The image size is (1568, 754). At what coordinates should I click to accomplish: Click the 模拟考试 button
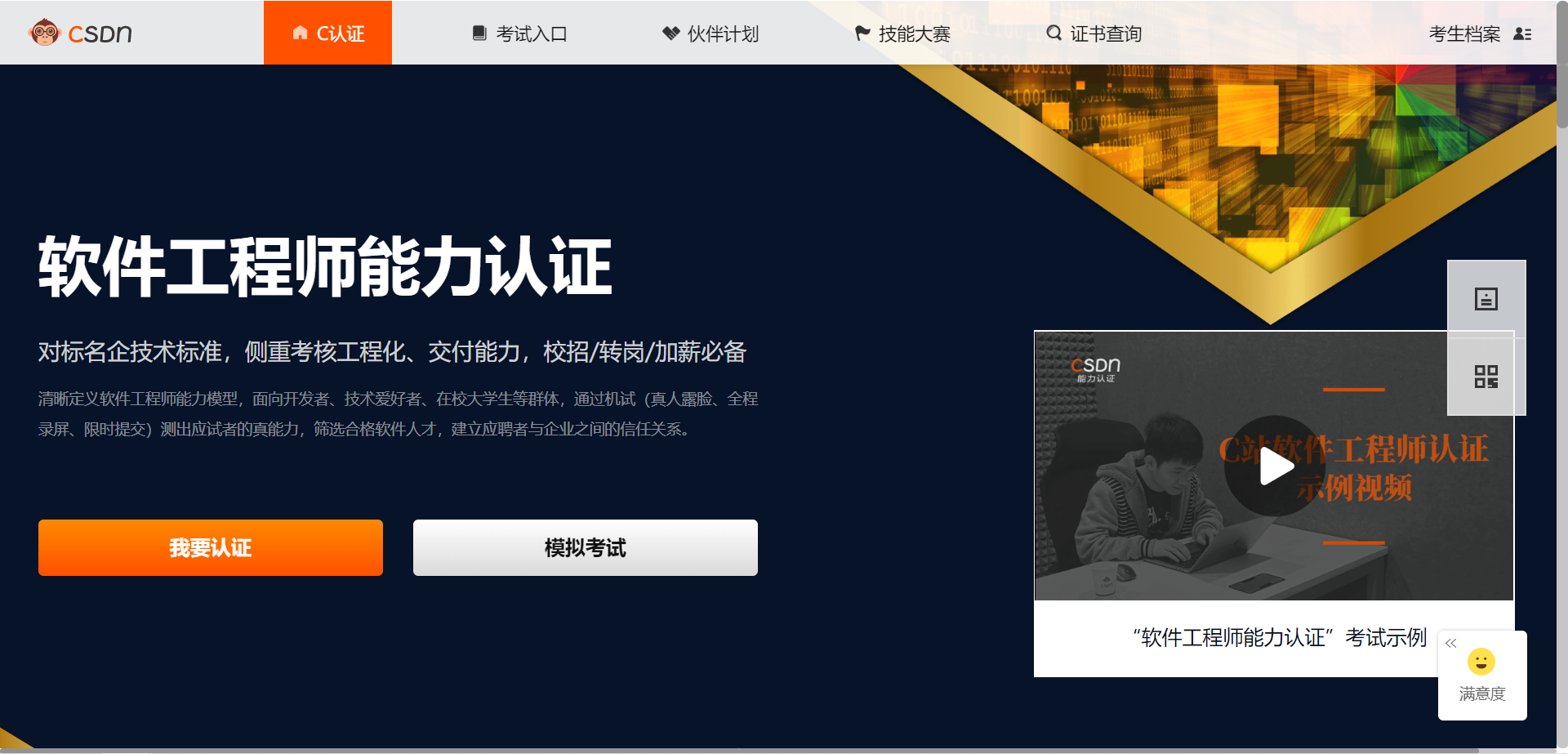[x=586, y=547]
